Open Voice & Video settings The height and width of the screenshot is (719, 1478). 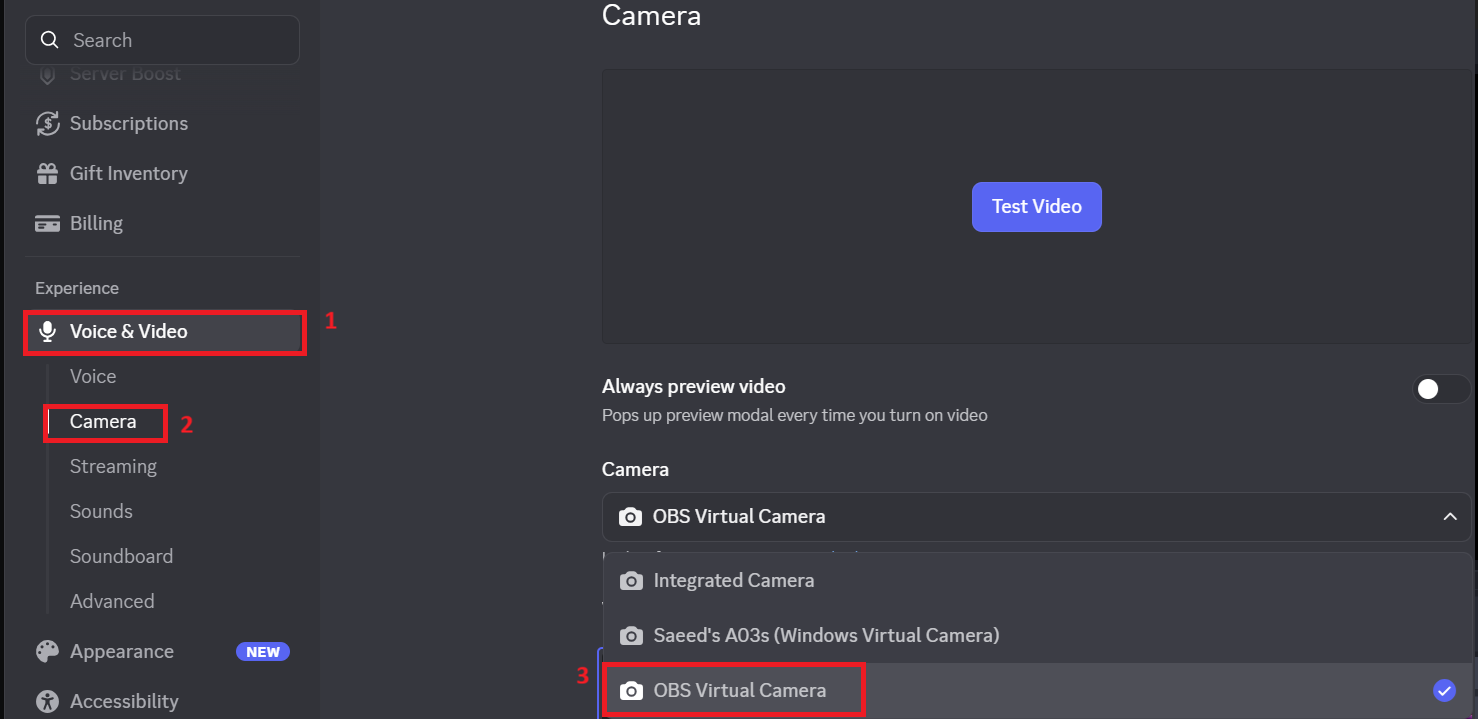tap(165, 332)
